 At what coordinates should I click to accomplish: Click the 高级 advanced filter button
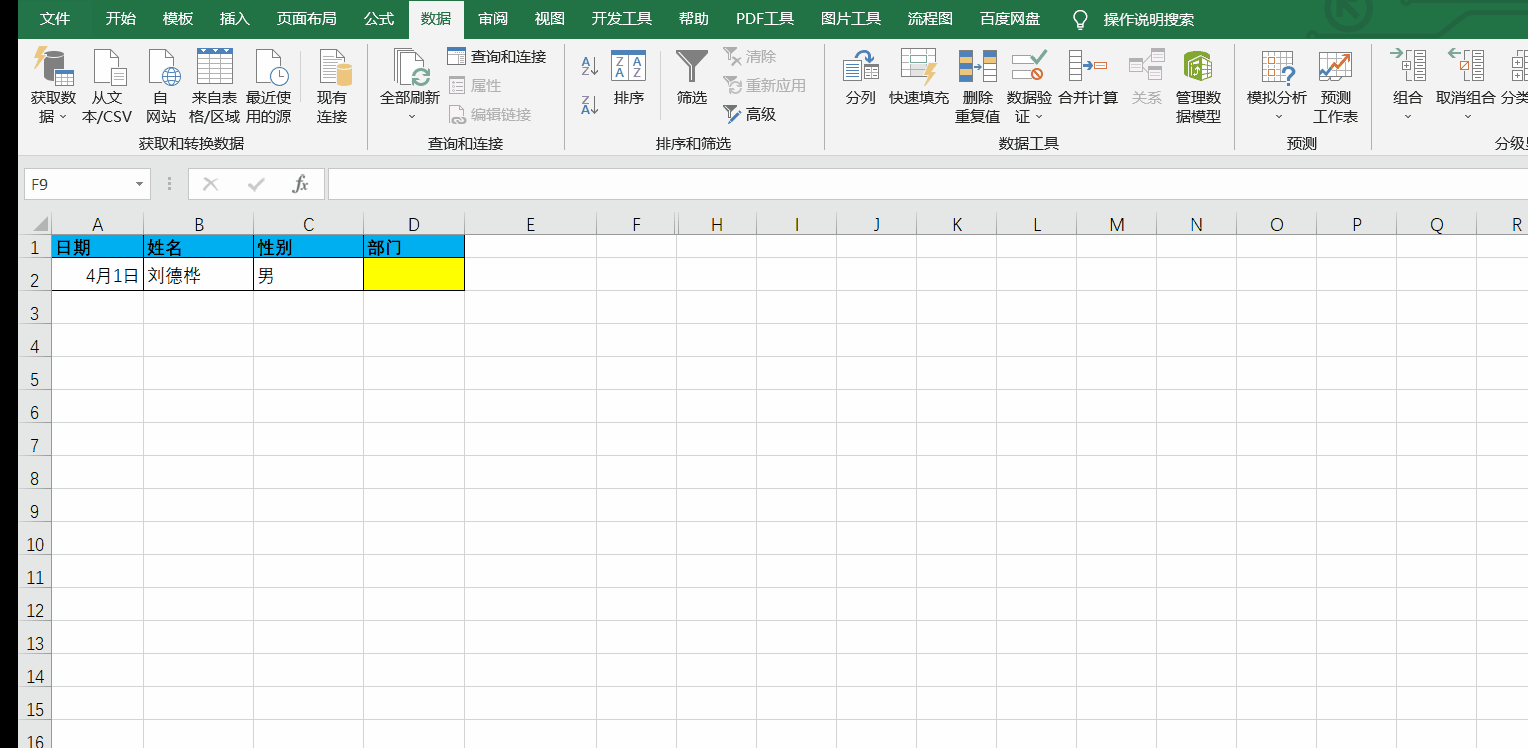750,115
